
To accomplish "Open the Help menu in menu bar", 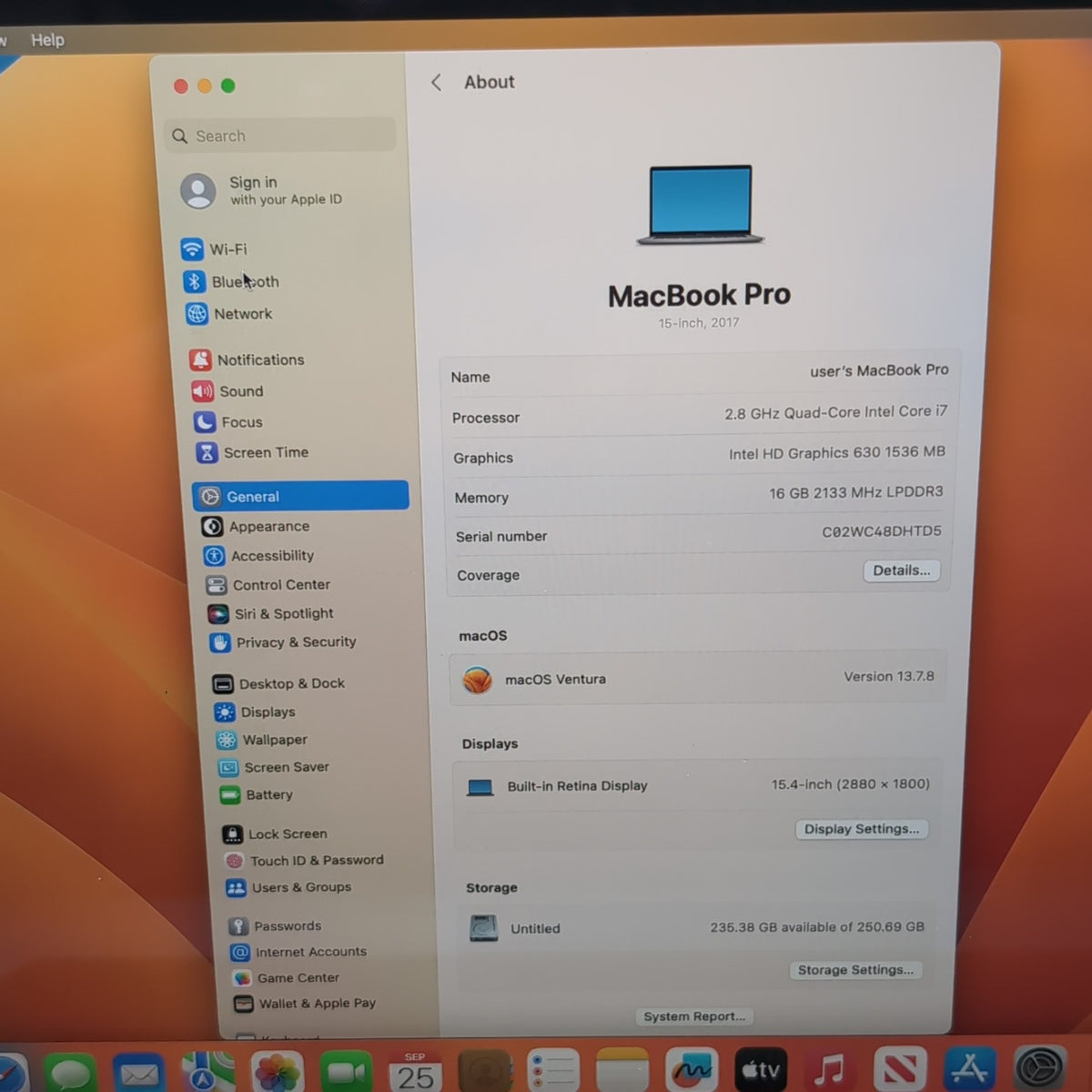I will (x=47, y=40).
